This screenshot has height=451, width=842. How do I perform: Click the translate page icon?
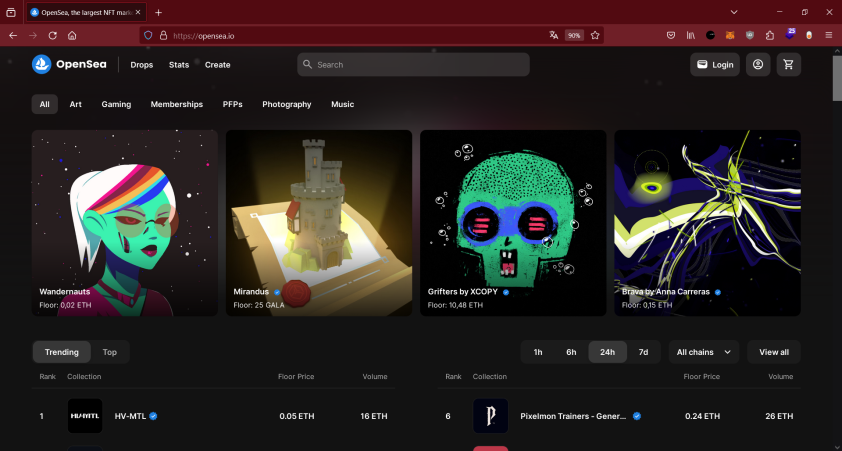point(554,35)
